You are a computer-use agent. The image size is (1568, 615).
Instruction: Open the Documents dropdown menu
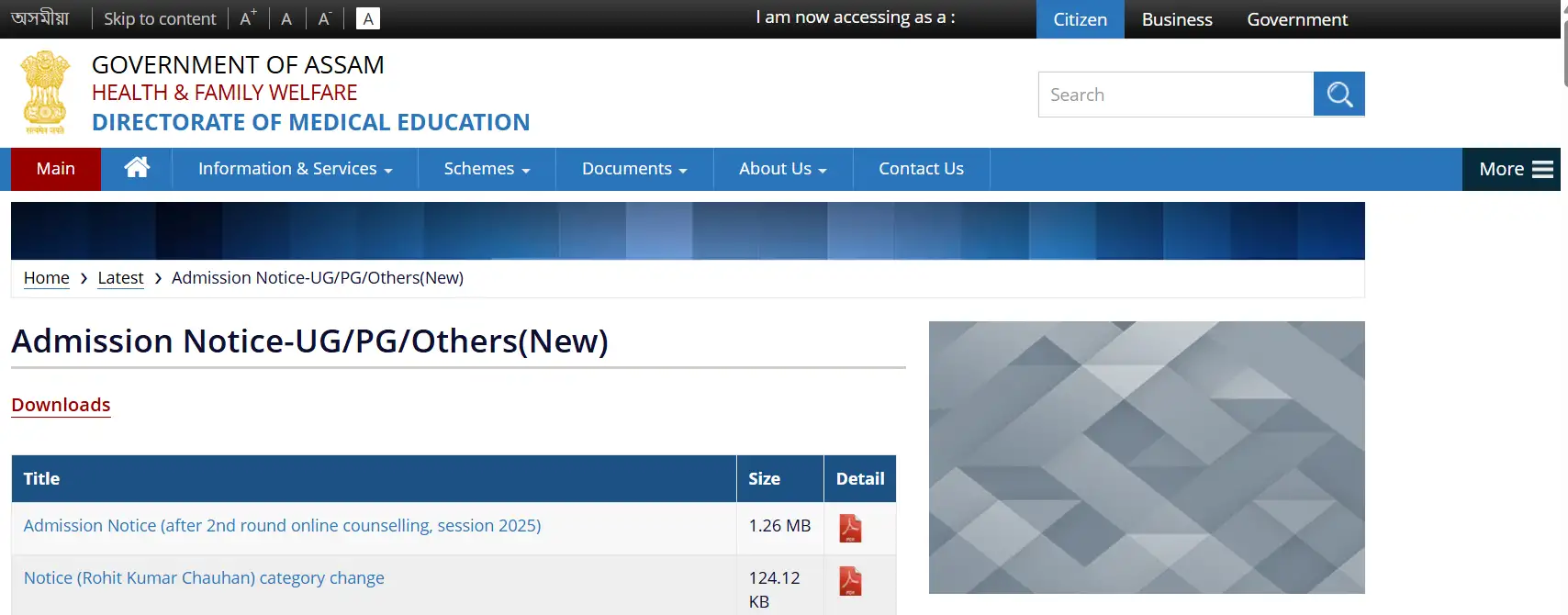tap(634, 169)
